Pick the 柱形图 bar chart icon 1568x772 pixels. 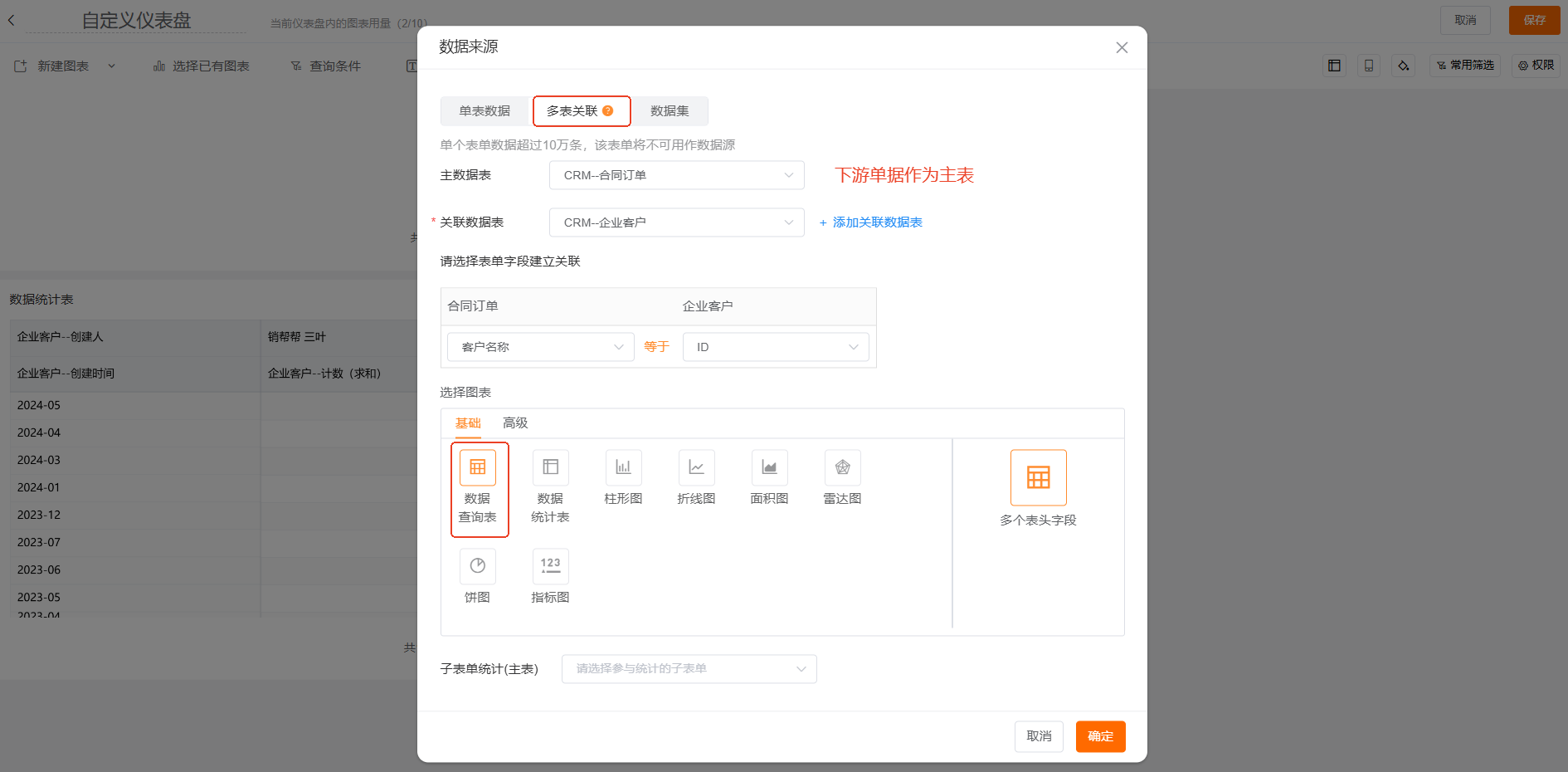623,467
